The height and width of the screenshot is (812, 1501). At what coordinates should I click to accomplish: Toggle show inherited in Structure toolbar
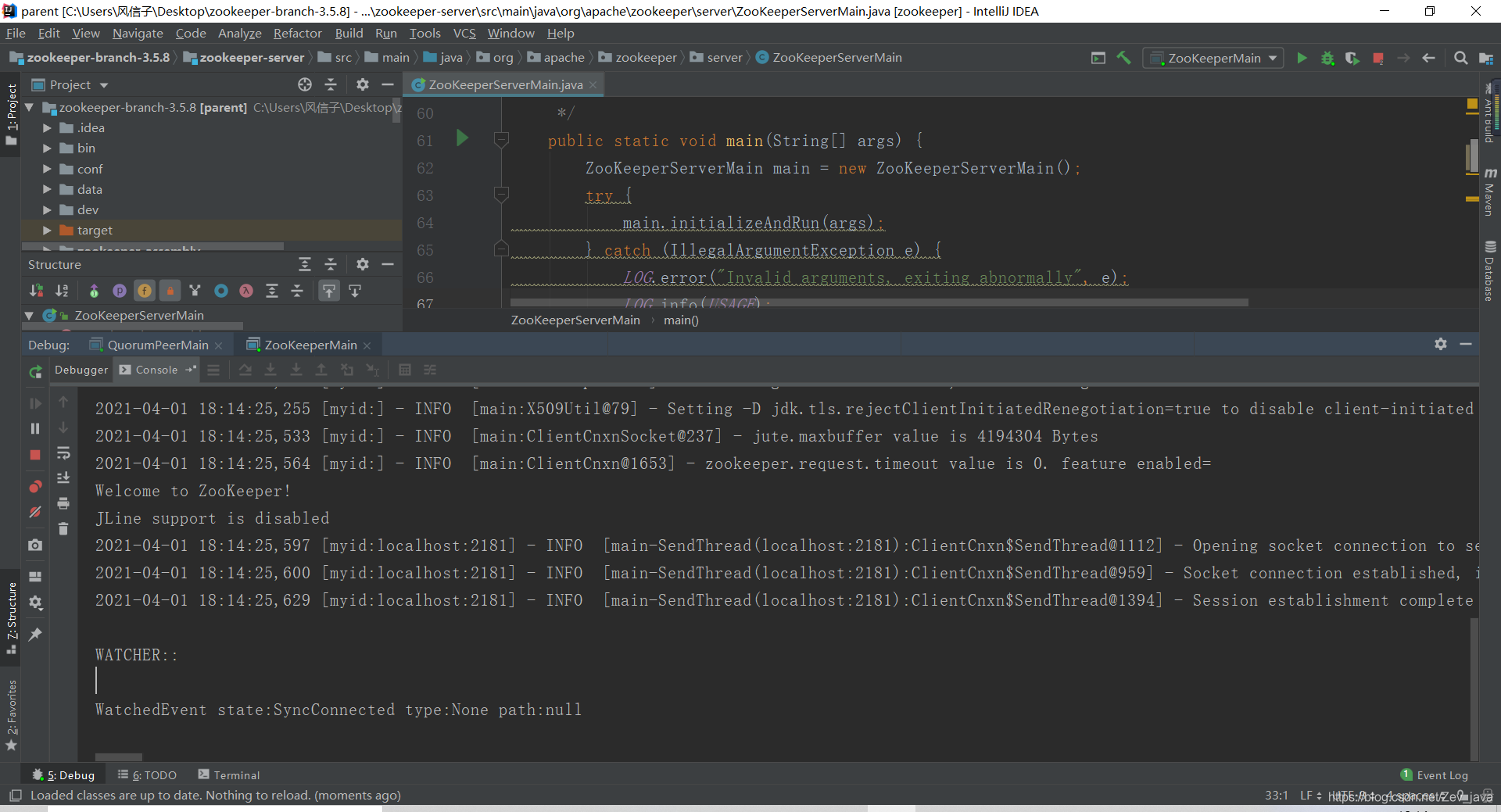[94, 291]
